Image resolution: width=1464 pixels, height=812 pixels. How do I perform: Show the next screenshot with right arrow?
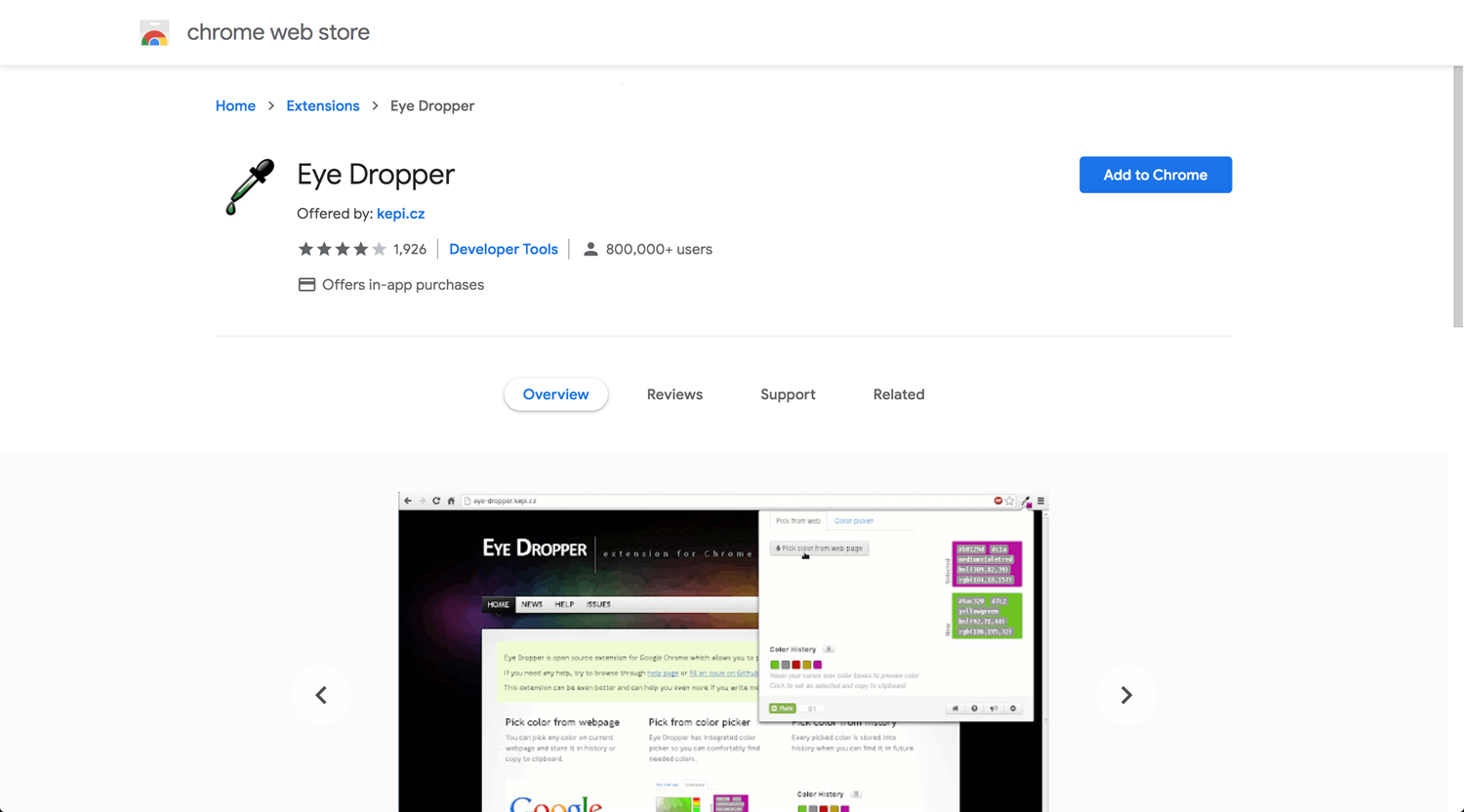(x=1126, y=695)
